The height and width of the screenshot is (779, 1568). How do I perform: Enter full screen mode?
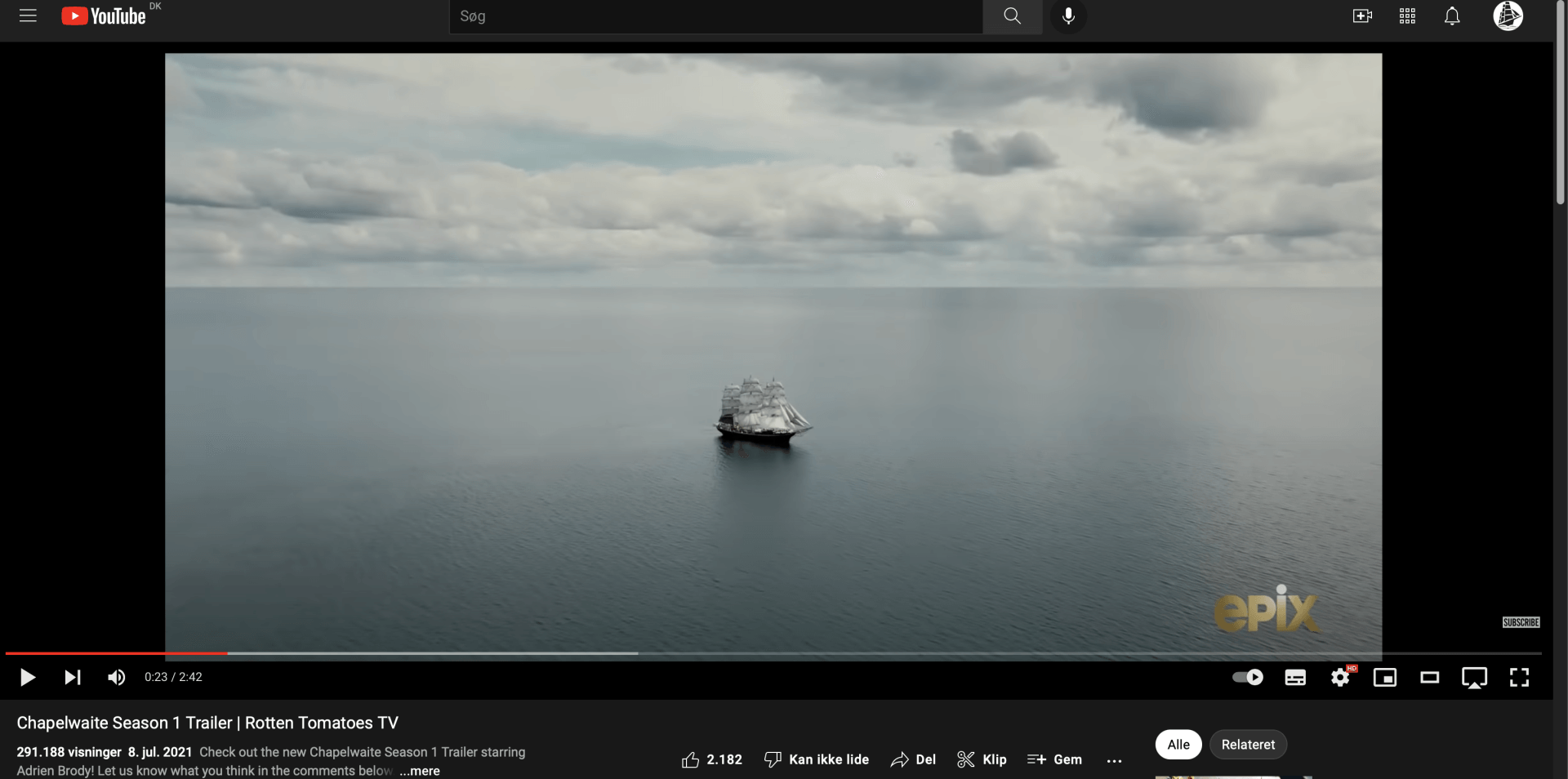tap(1519, 677)
